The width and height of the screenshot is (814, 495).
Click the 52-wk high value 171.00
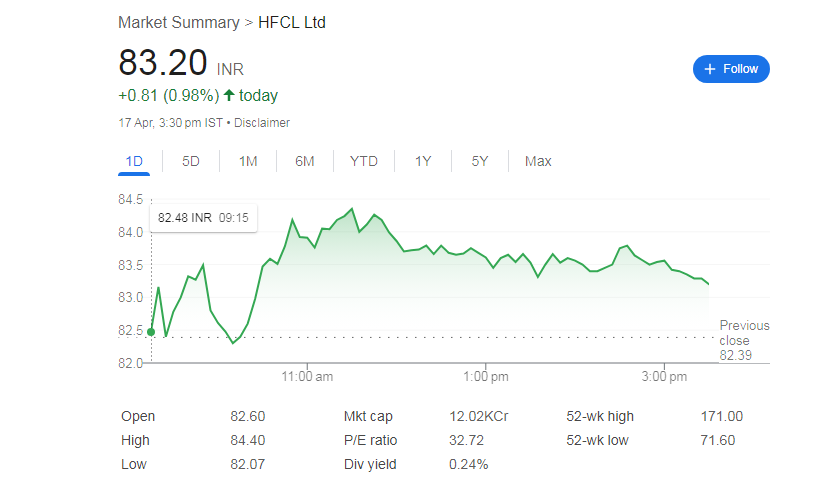[722, 416]
